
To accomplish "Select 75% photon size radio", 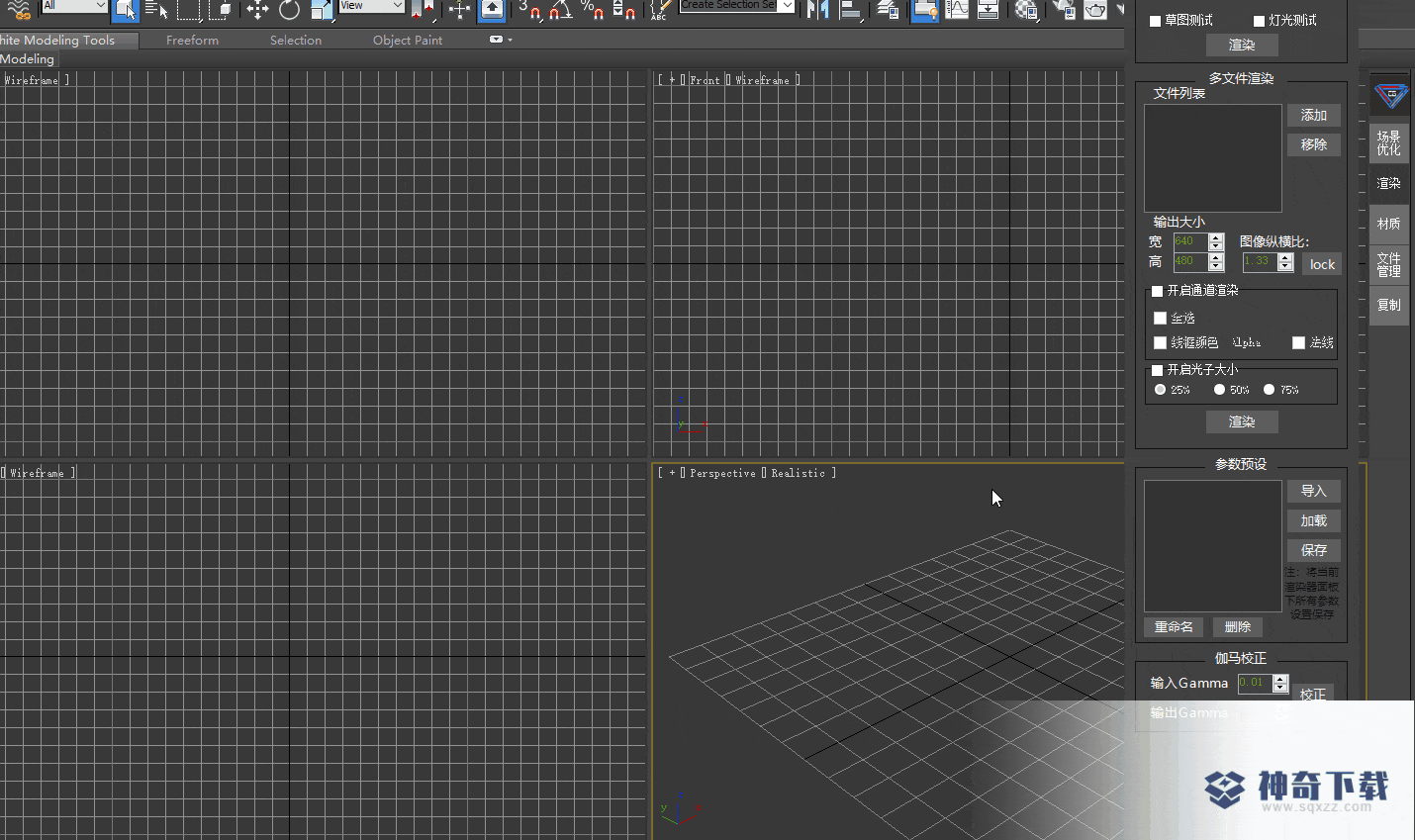I will 1269,390.
